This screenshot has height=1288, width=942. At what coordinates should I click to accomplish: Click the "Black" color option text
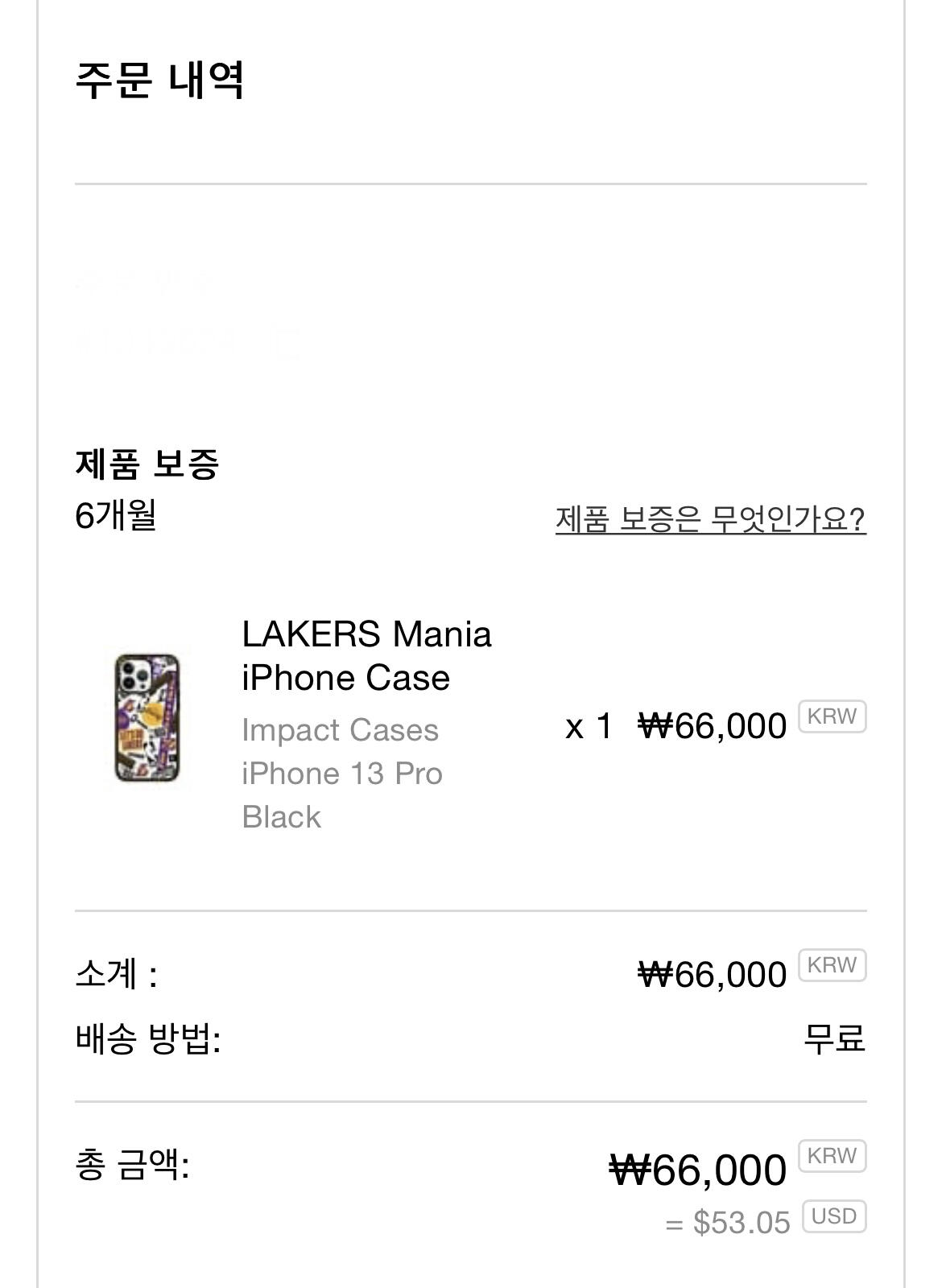click(x=281, y=817)
